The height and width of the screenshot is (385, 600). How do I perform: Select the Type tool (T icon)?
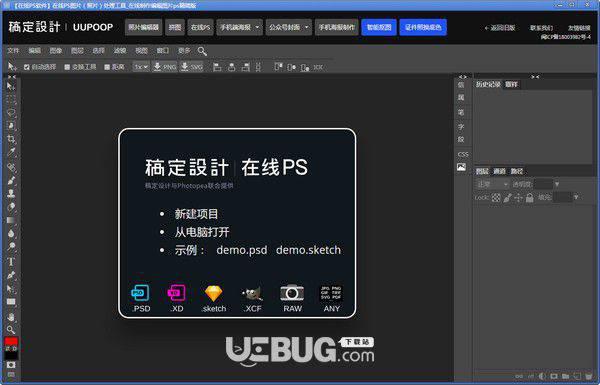coord(11,262)
